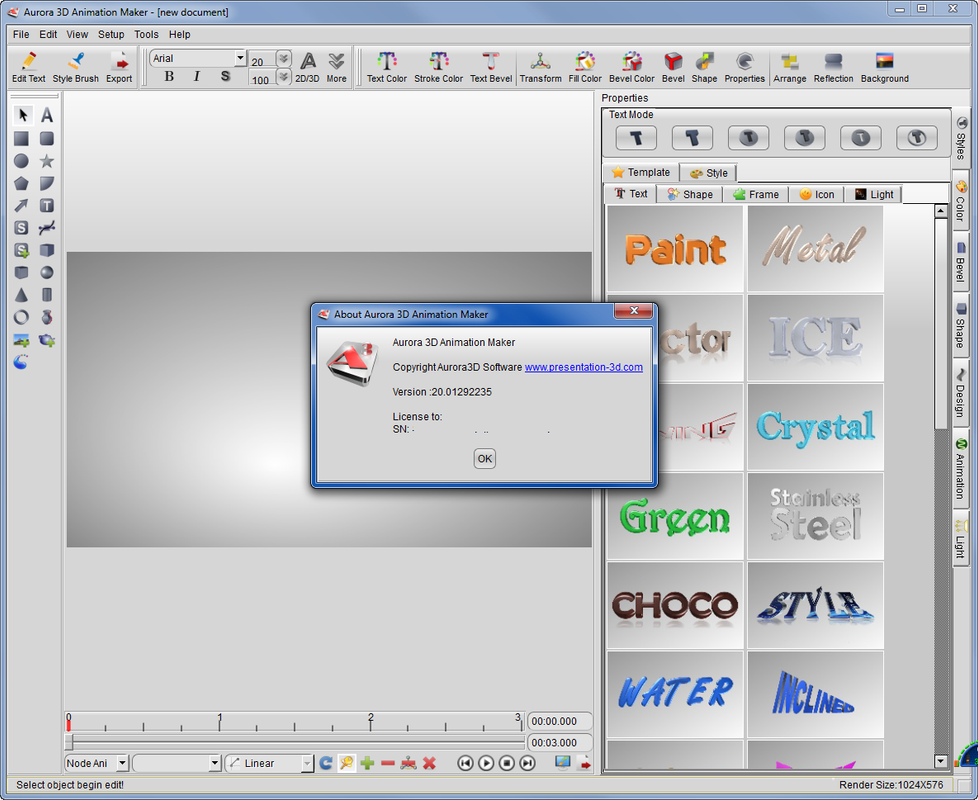Select the circle shape tool
The image size is (978, 800).
21,161
